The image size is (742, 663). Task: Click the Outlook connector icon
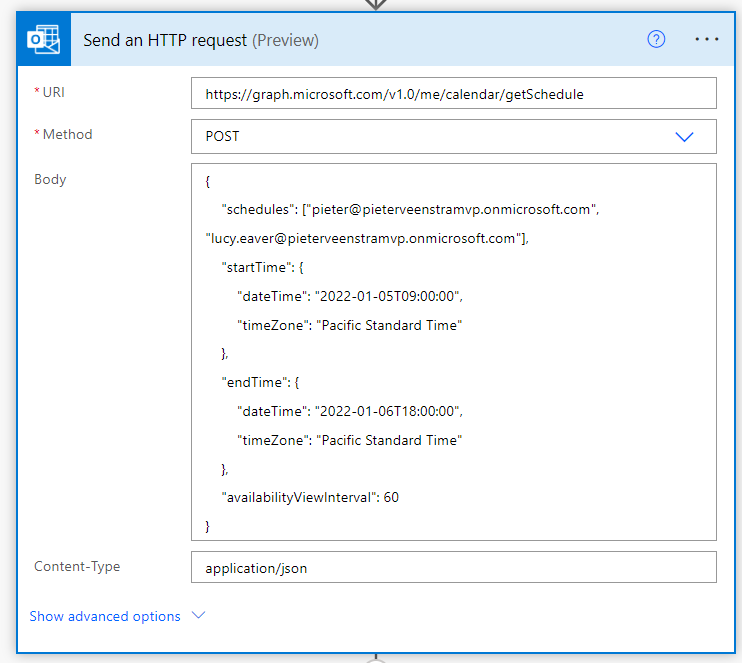click(44, 39)
